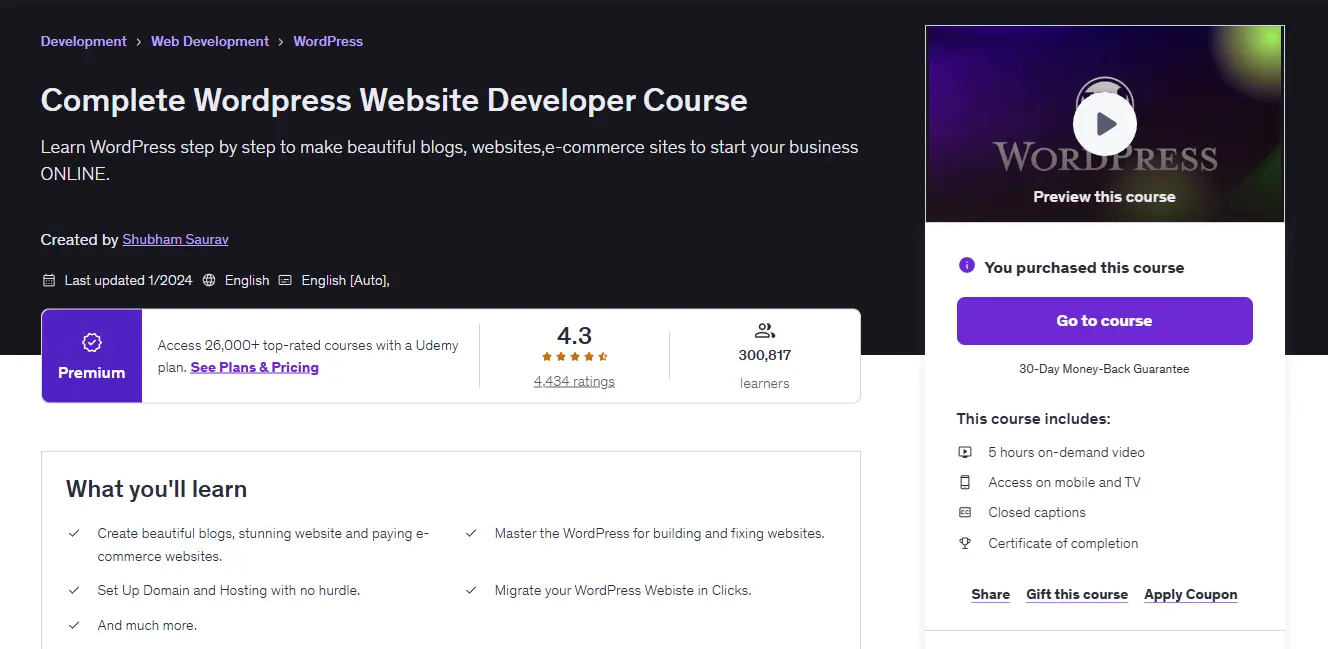Image resolution: width=1328 pixels, height=649 pixels.
Task: Click the course preview thumbnail image
Action: pyautogui.click(x=1104, y=124)
